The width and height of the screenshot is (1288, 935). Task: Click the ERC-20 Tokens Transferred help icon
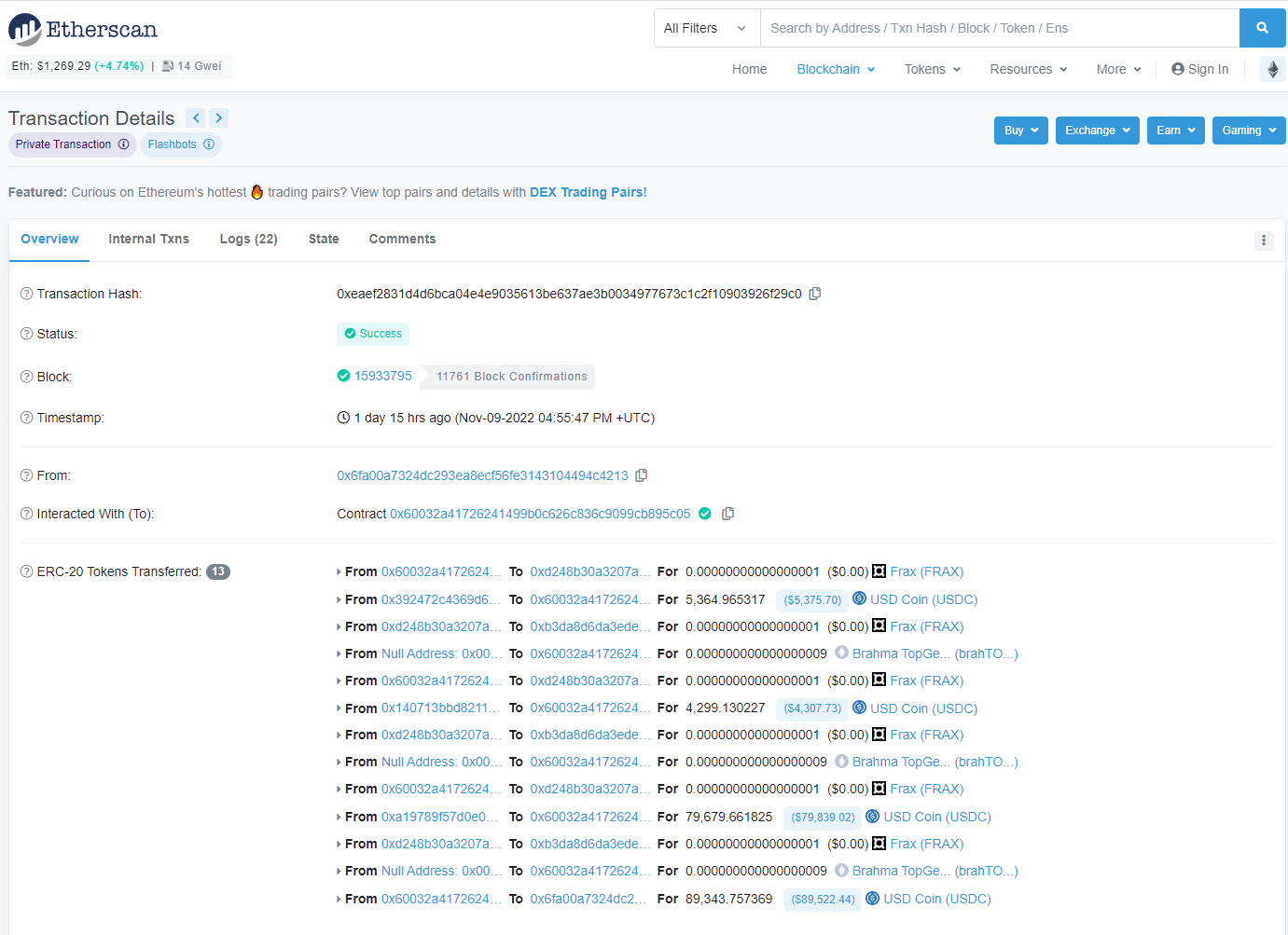click(27, 571)
